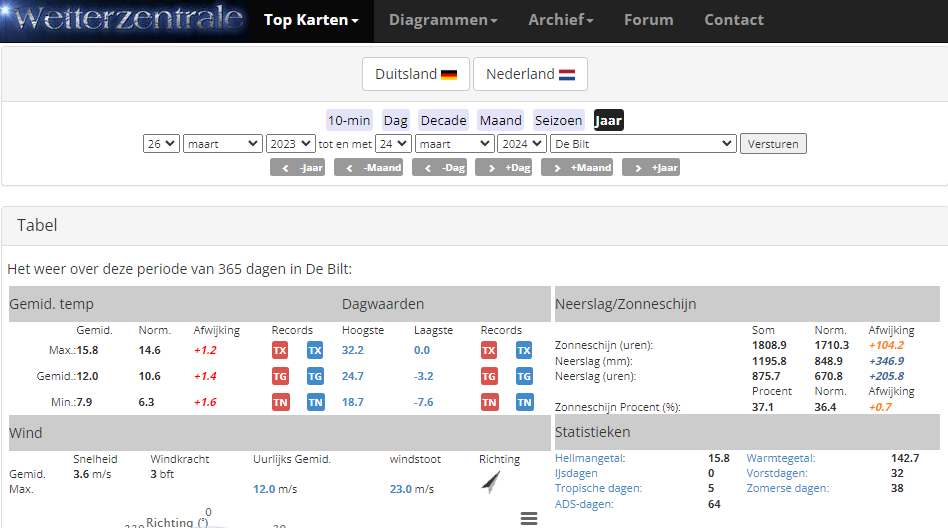948x528 pixels.
Task: Click the red TN record icon under Dagwaarden Records
Action: tap(489, 402)
